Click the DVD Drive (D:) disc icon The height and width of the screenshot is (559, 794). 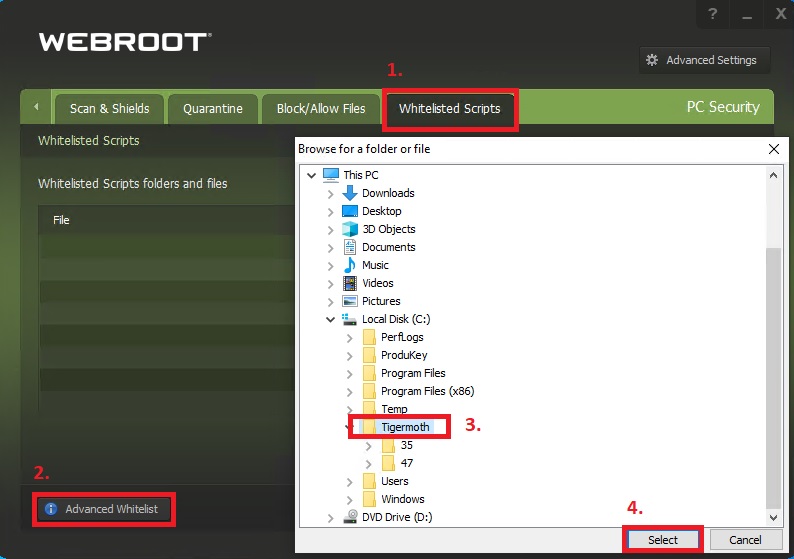coord(350,516)
